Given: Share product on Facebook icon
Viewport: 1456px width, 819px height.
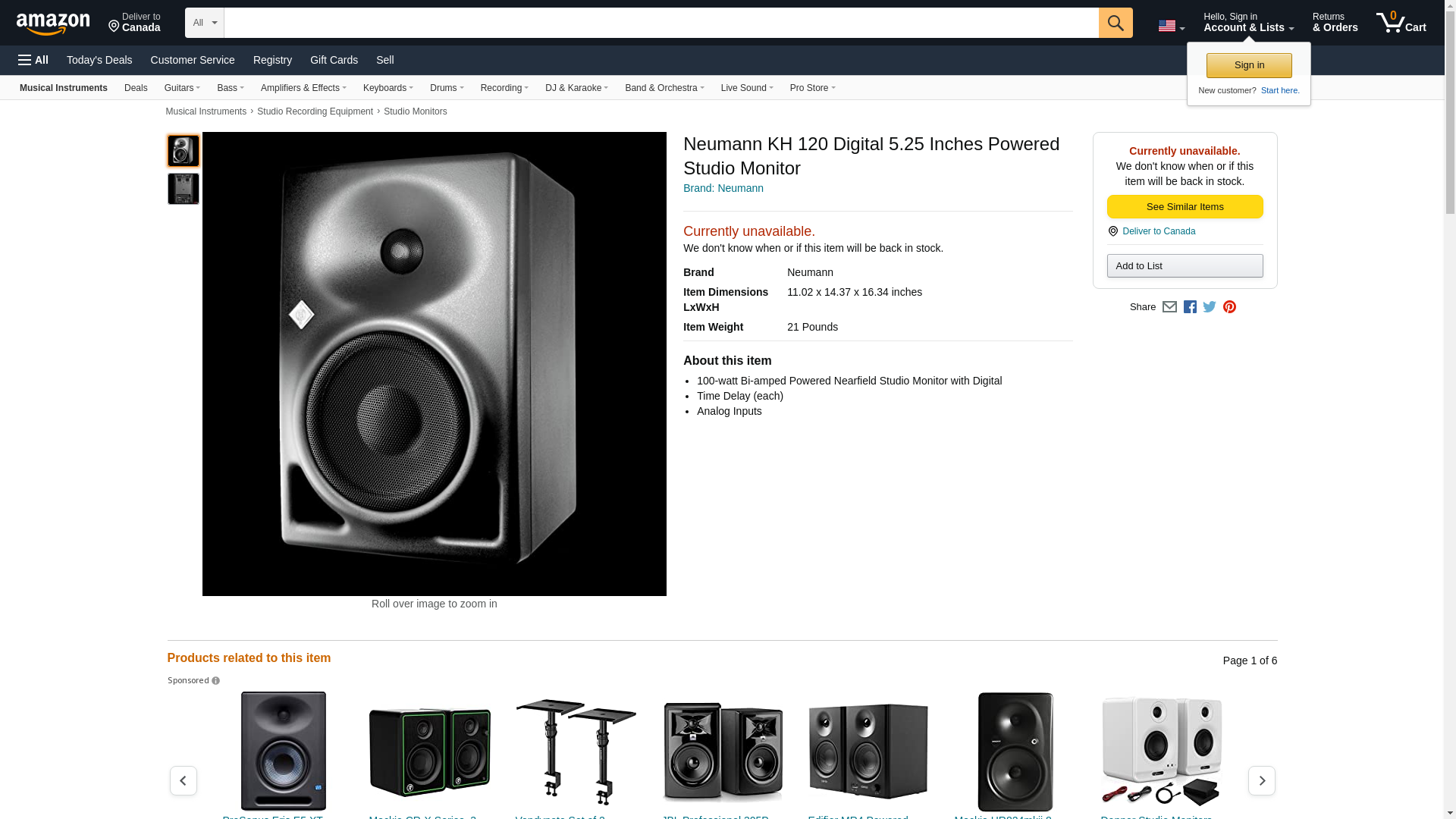Looking at the screenshot, I should 1190,307.
